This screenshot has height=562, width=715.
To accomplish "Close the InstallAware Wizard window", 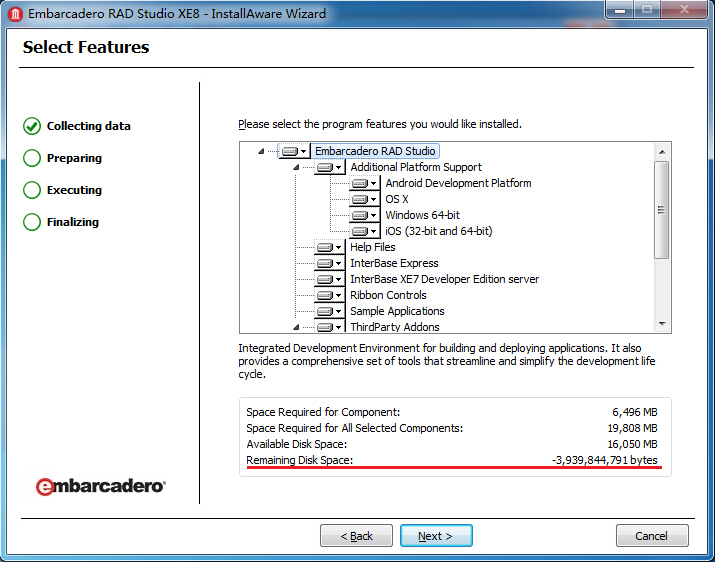I will pyautogui.click(x=684, y=9).
